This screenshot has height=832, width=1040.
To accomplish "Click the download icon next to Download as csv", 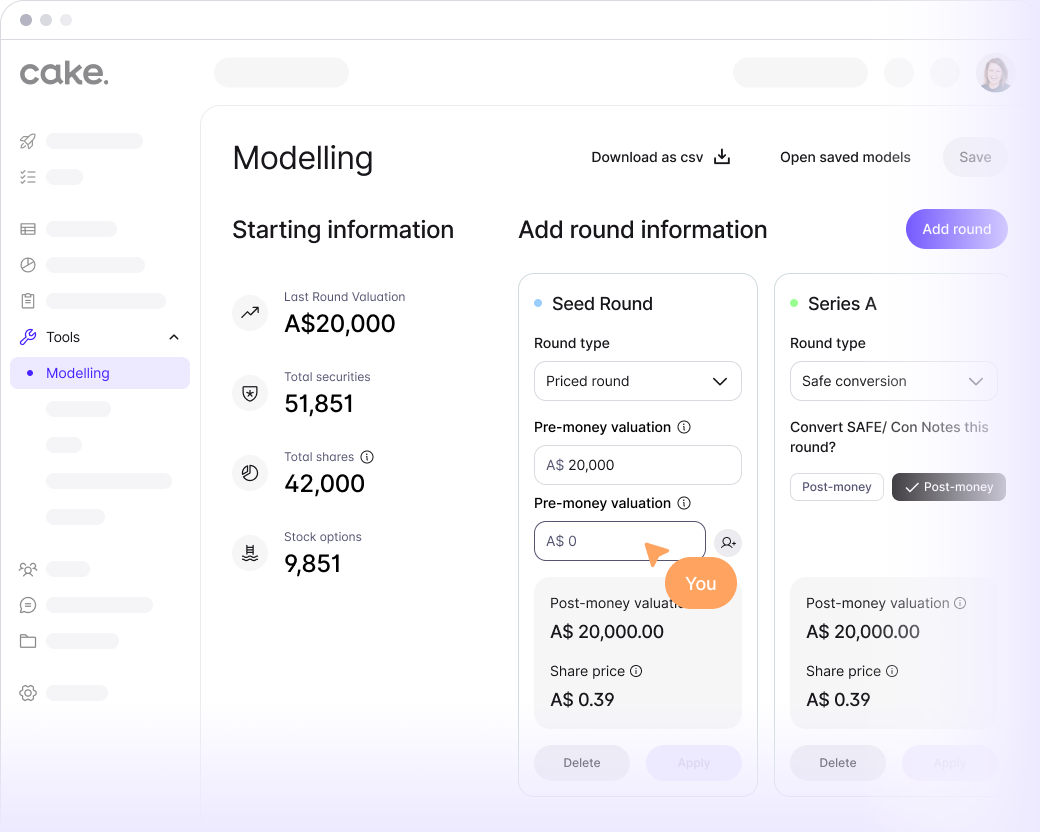I will (721, 157).
